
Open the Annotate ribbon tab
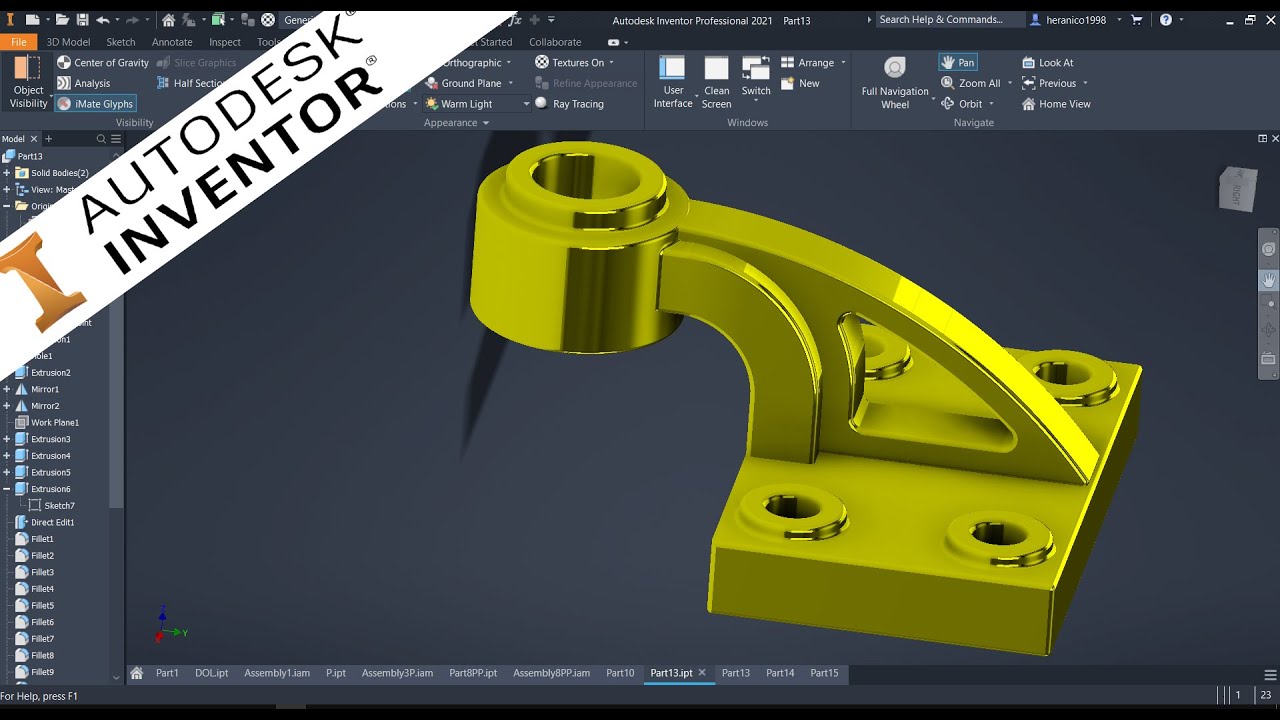(172, 42)
